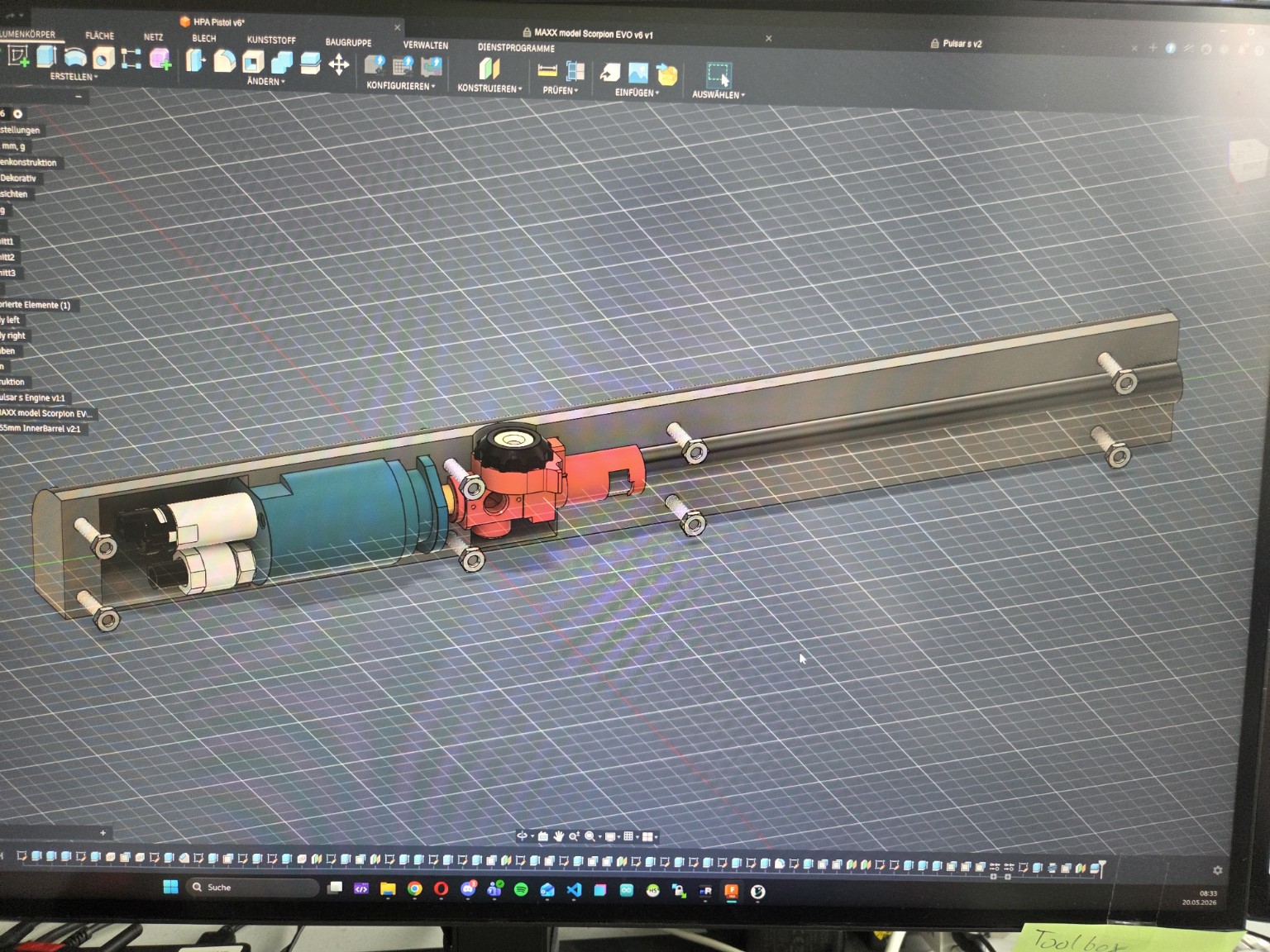This screenshot has height=952, width=1270.
Task: Open the AUSWÄHLEN dropdown menu
Action: coord(719,95)
